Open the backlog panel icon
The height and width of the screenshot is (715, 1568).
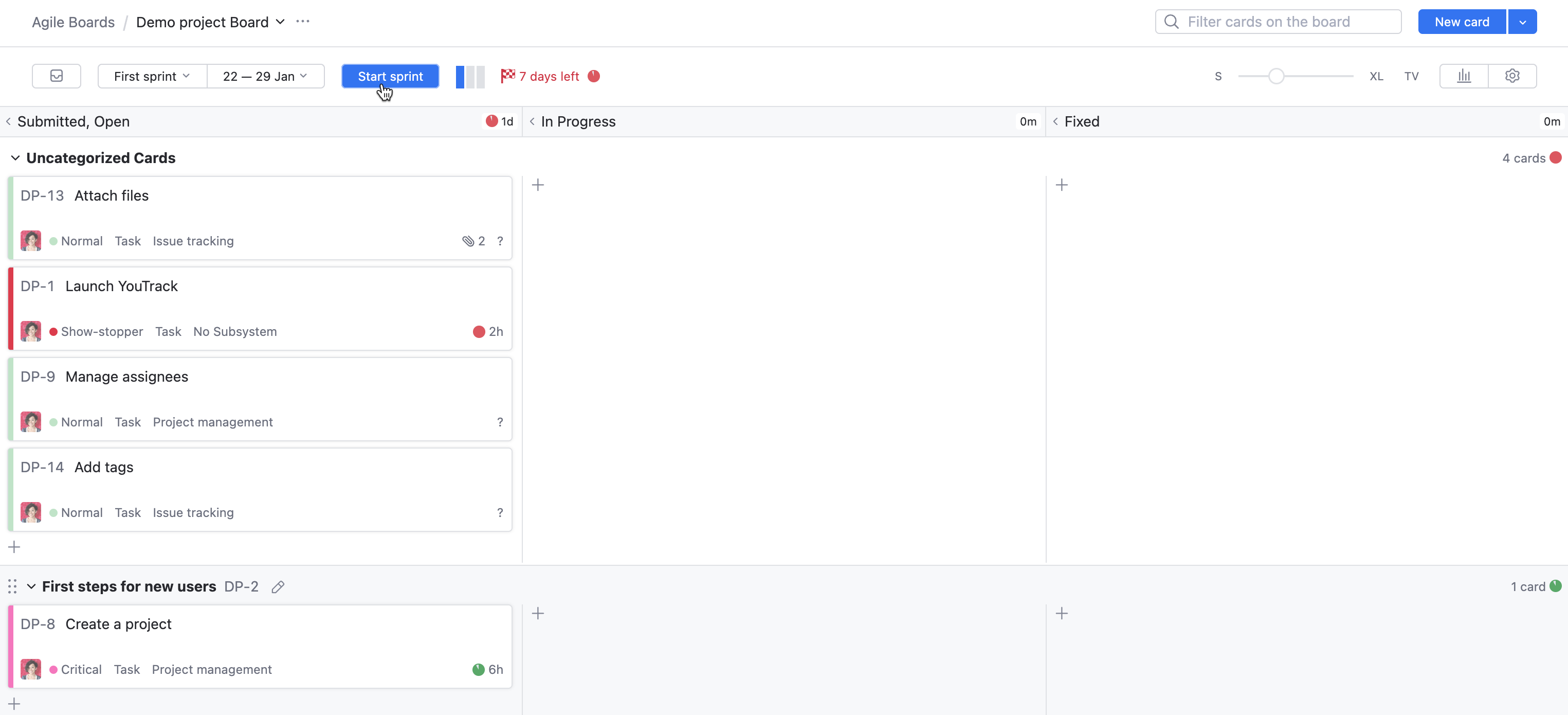click(56, 76)
